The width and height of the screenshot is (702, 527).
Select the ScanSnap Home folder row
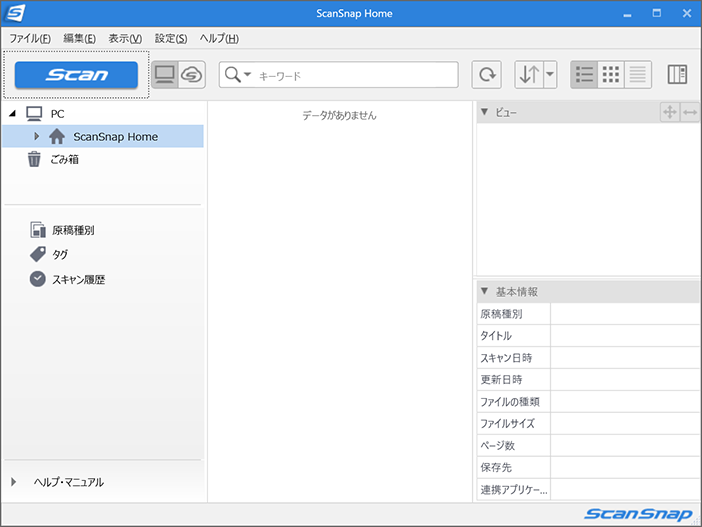(x=103, y=136)
